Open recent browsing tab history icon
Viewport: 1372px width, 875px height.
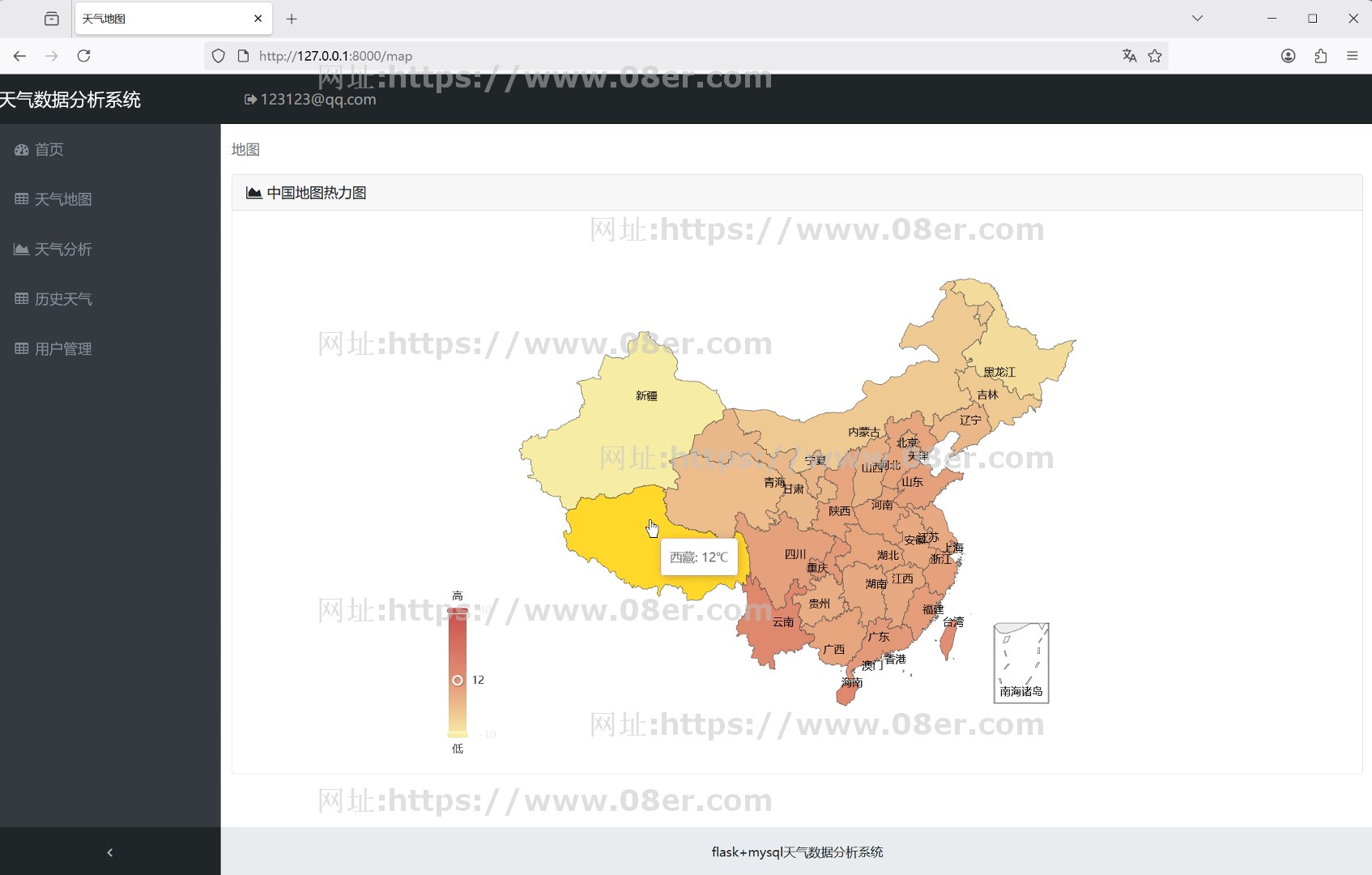(x=52, y=19)
